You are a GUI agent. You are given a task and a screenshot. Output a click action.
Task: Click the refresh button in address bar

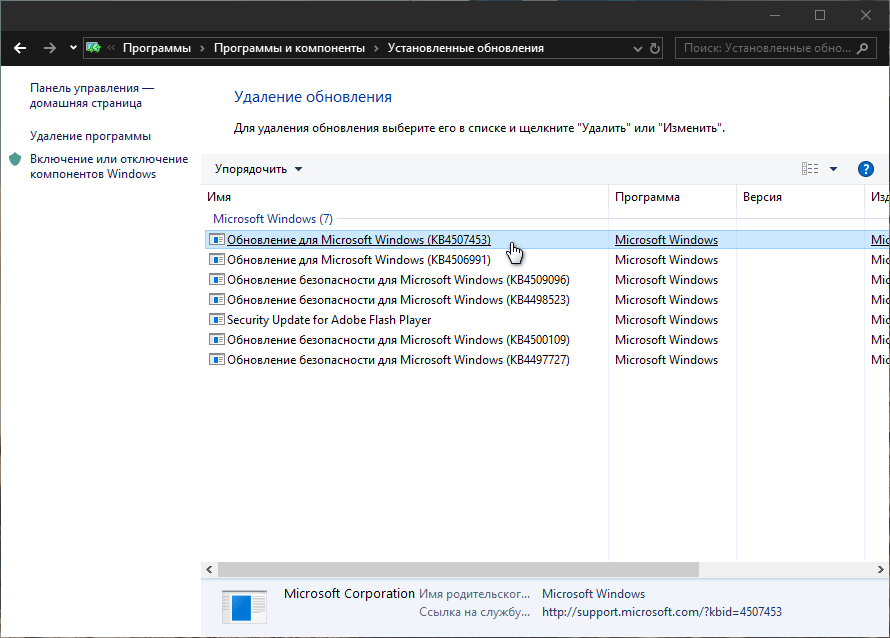point(655,48)
